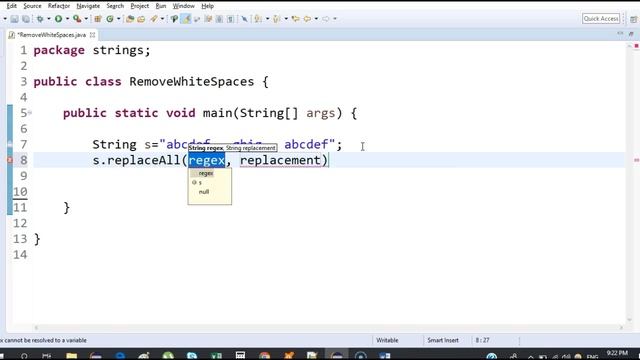Maximize the editor area with the maximize icon
Image resolution: width=640 pixels, height=360 pixels.
pyautogui.click(x=631, y=34)
